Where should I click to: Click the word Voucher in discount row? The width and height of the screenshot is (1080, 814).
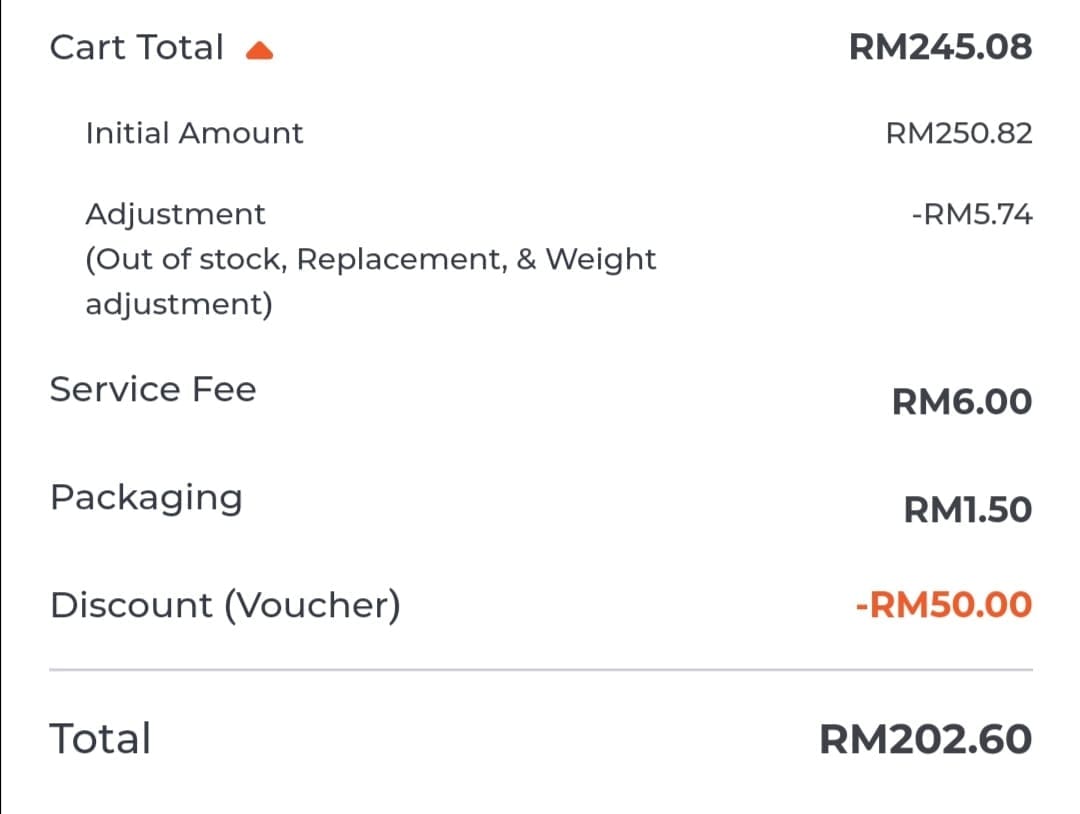[312, 606]
